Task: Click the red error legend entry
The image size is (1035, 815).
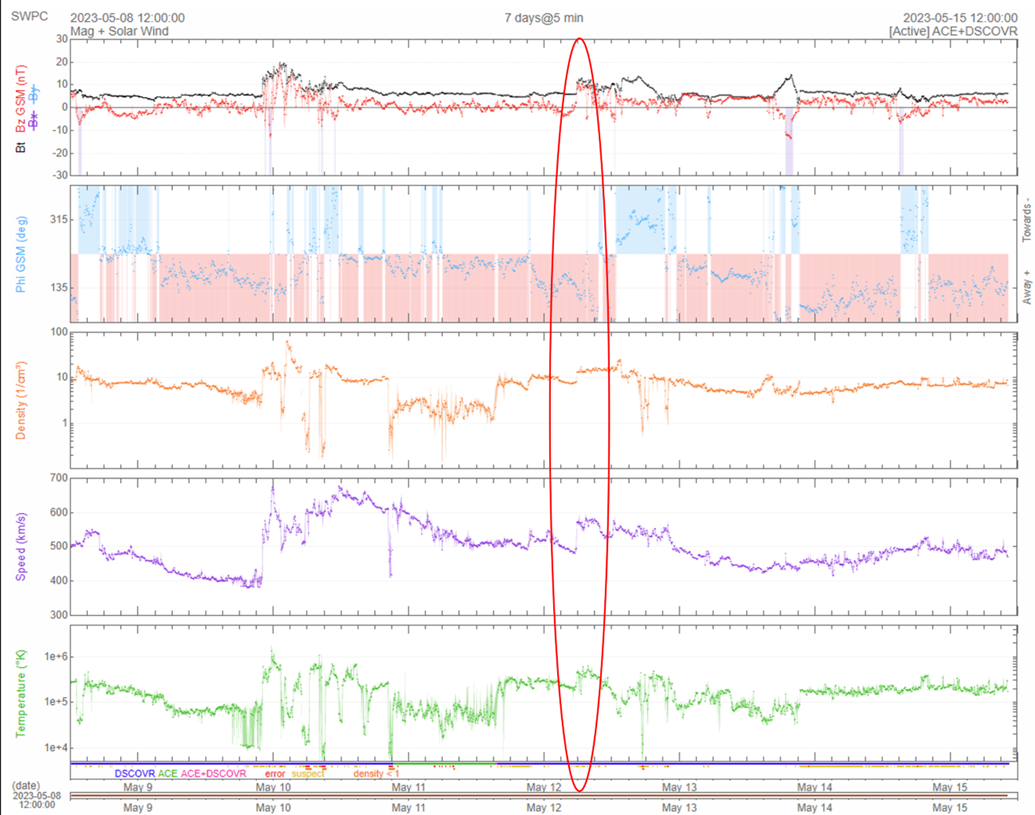Action: click(273, 774)
